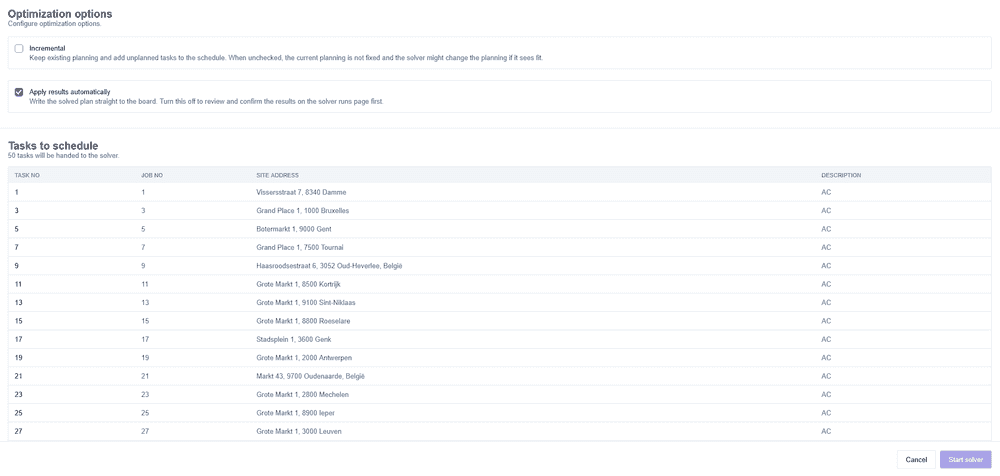Image resolution: width=1000 pixels, height=476 pixels.
Task: Select address Stadsplein 1, 3600 Genk
Action: (293, 339)
